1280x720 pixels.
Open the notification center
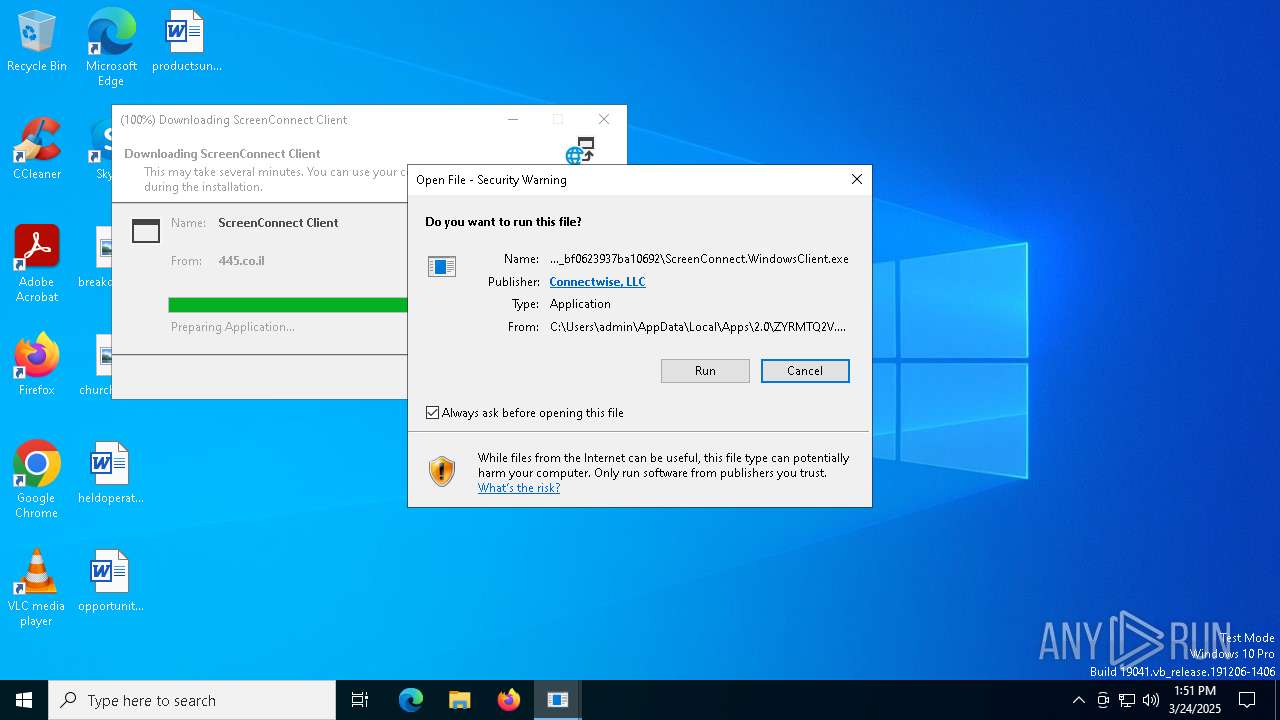(x=1247, y=700)
